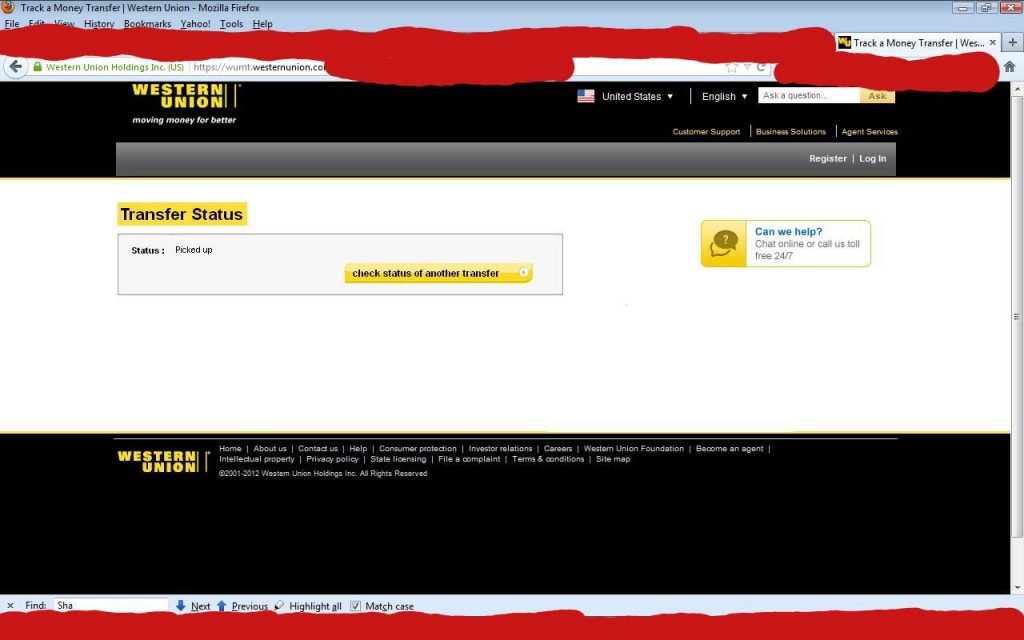Open the Customer Support link
The image size is (1024, 640).
(706, 131)
